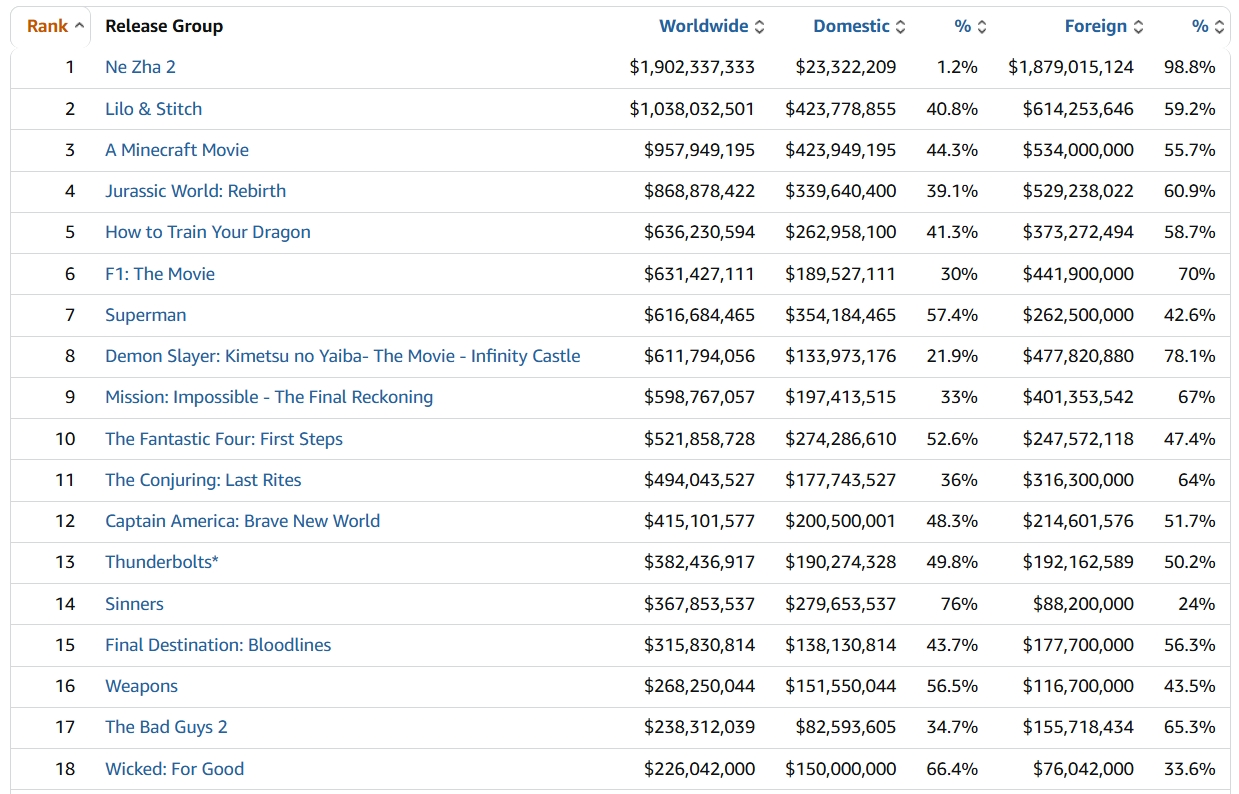Viewport: 1239px width, 794px height.
Task: Open Mission: Impossible Final Reckoning
Action: [269, 397]
